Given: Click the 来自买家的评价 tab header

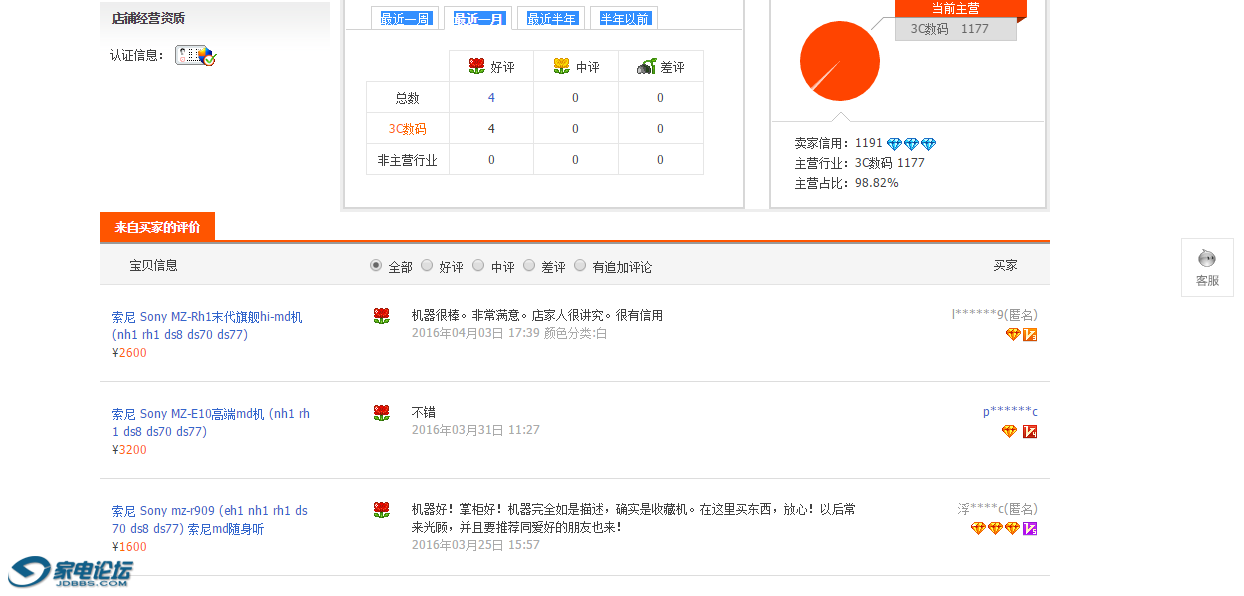Looking at the screenshot, I should [x=157, y=227].
